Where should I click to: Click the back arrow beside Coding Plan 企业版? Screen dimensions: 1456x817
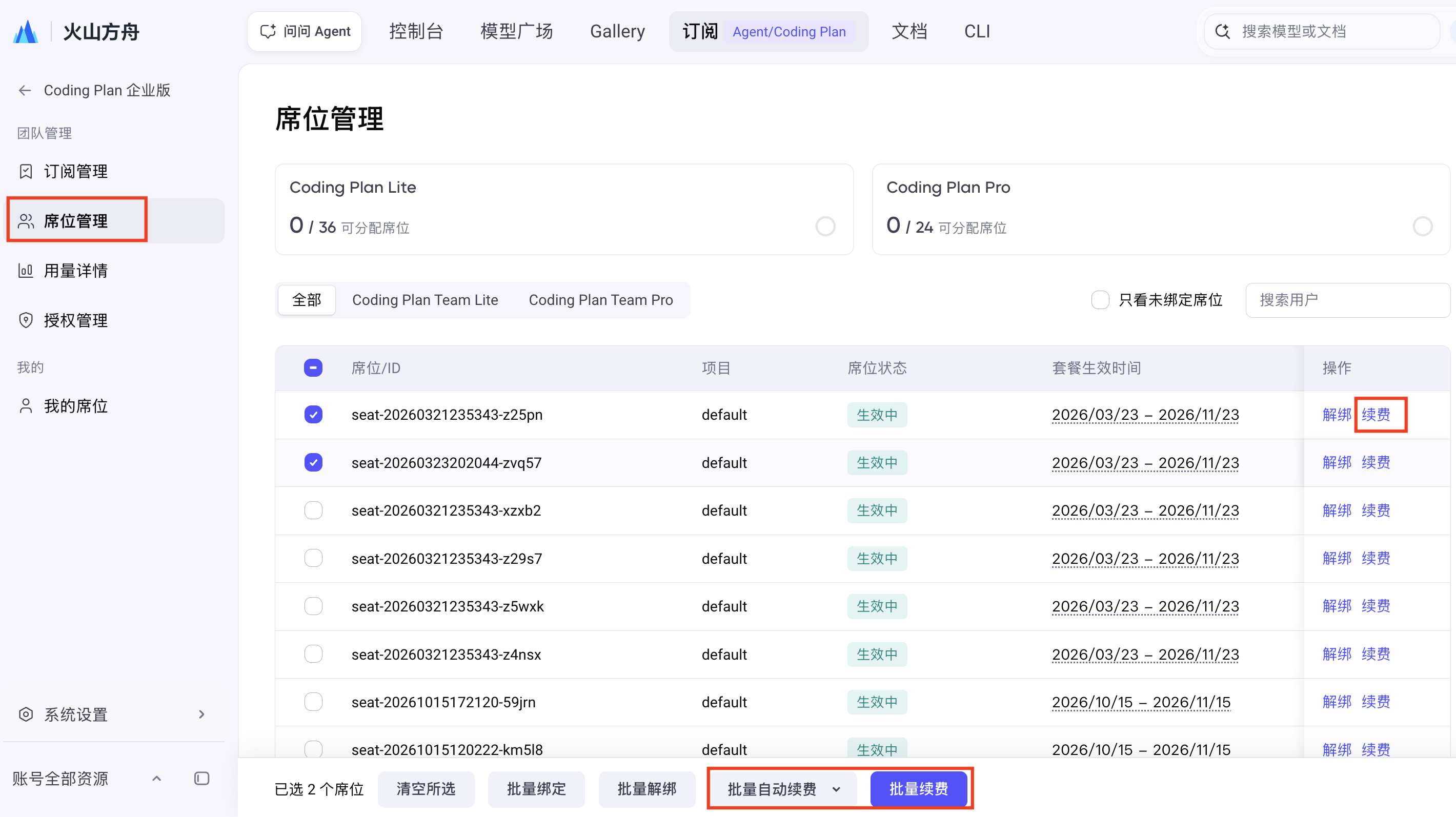pyautogui.click(x=25, y=90)
